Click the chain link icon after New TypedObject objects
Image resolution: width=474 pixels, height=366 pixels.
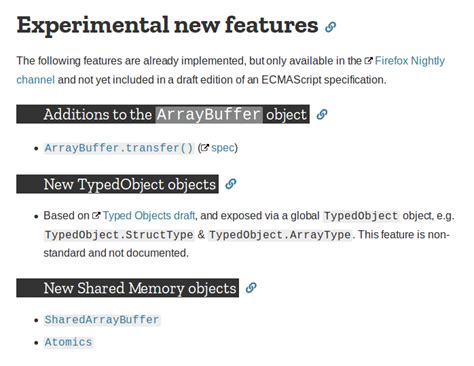(231, 184)
